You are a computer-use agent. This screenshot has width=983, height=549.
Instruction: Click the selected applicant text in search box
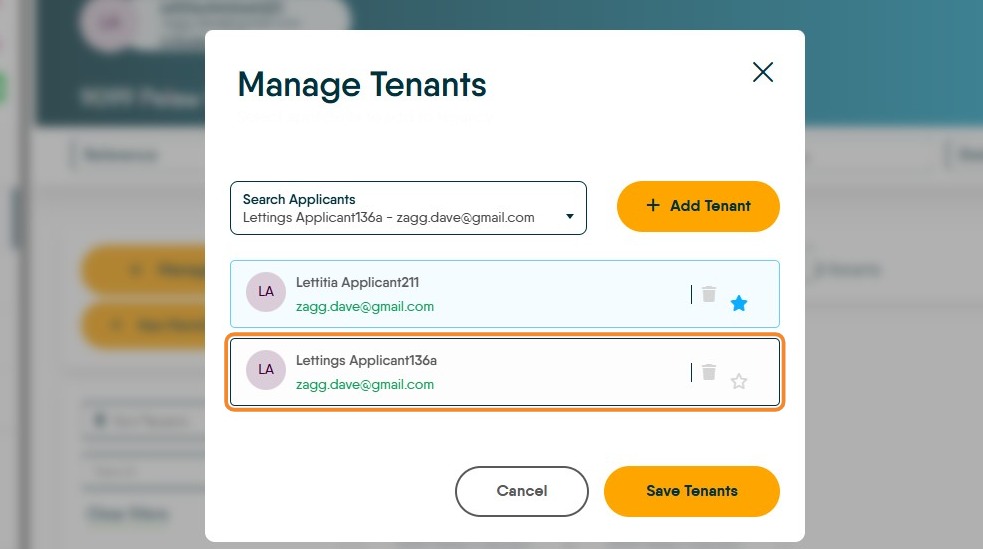pyautogui.click(x=389, y=217)
